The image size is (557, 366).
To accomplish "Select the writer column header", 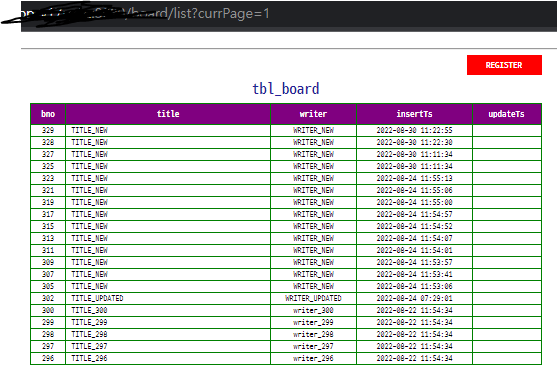I will coord(313,114).
